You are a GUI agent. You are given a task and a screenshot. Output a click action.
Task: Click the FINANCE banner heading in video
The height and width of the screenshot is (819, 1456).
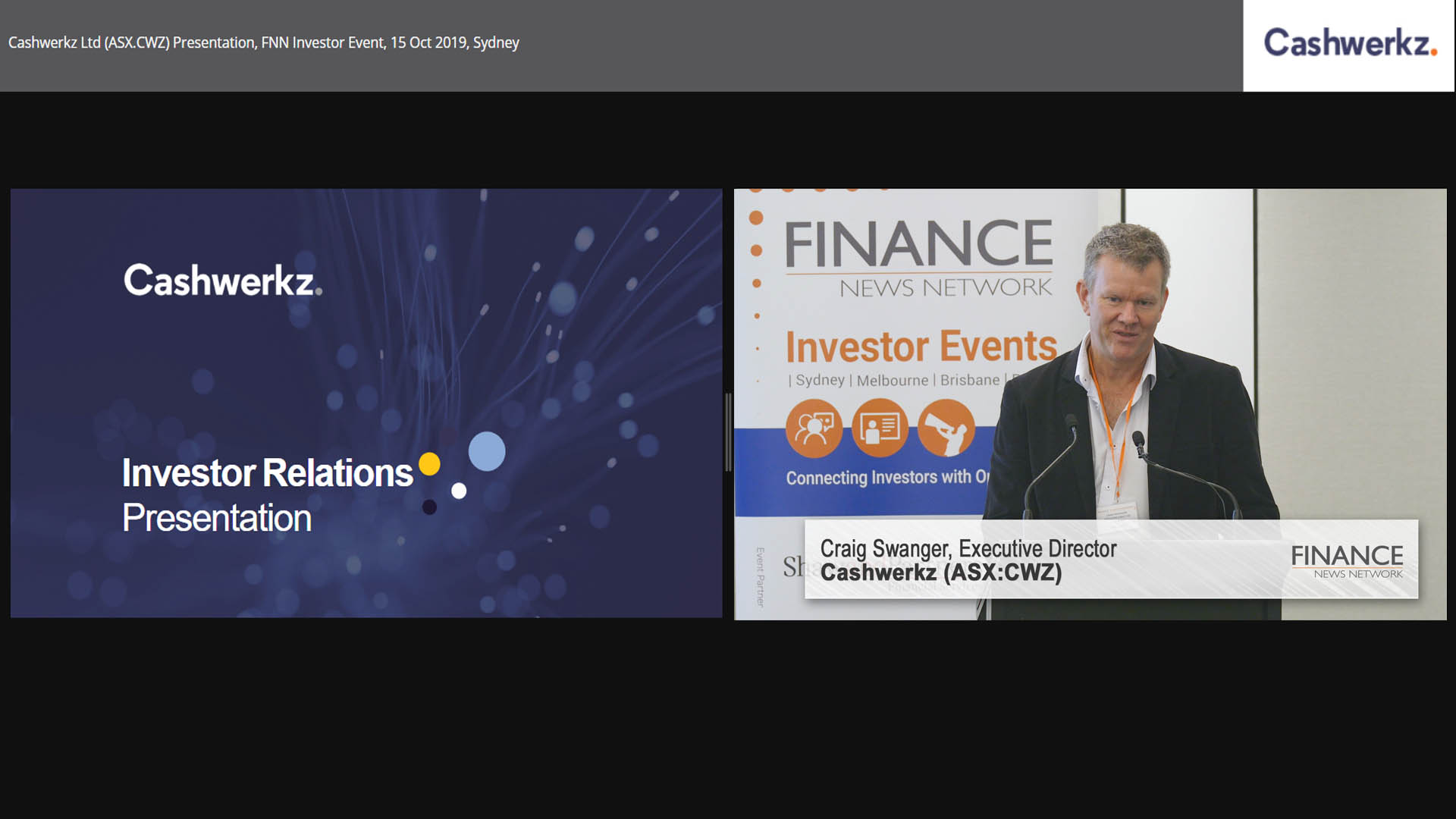coord(918,244)
